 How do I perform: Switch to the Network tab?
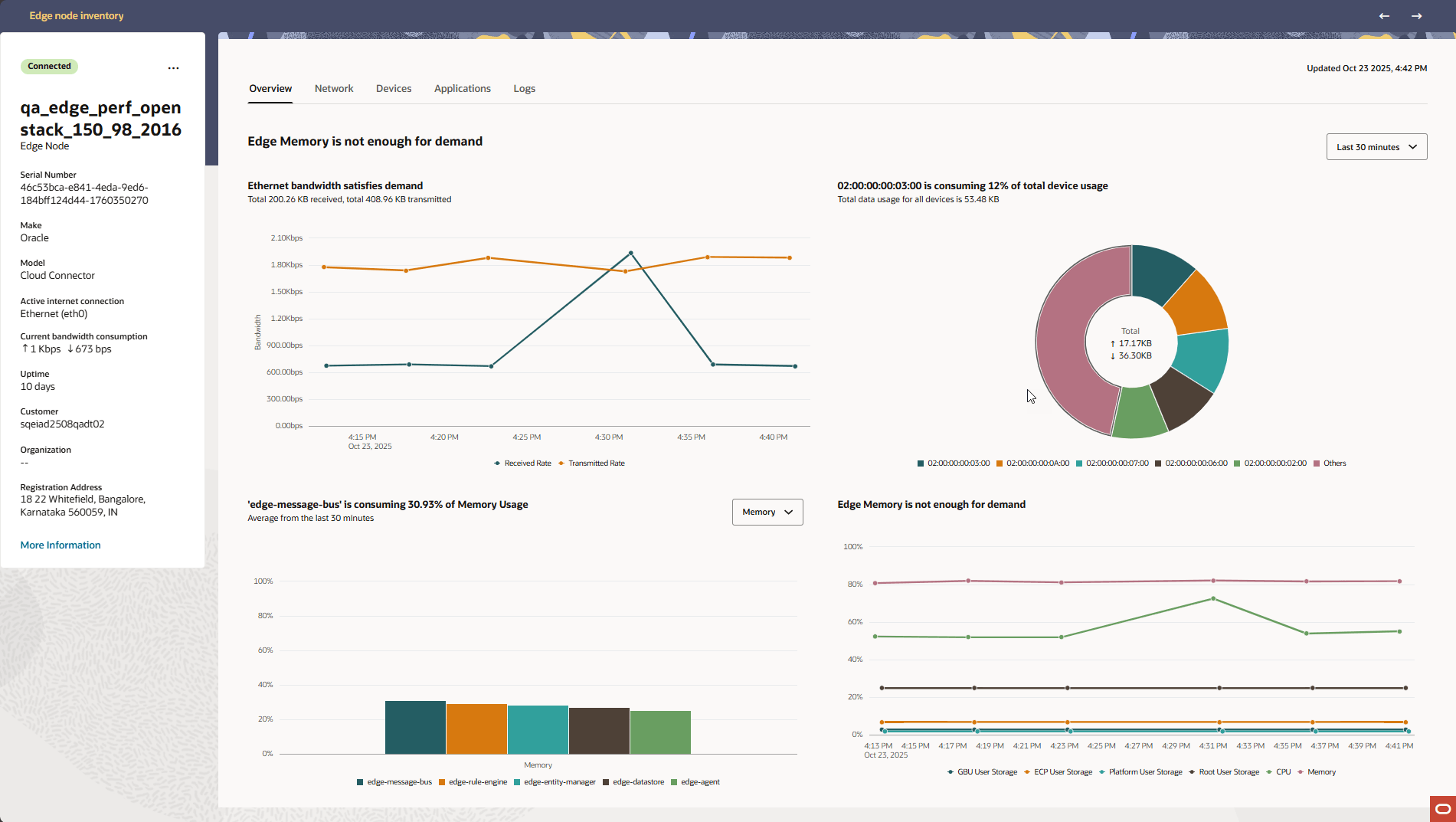334,88
